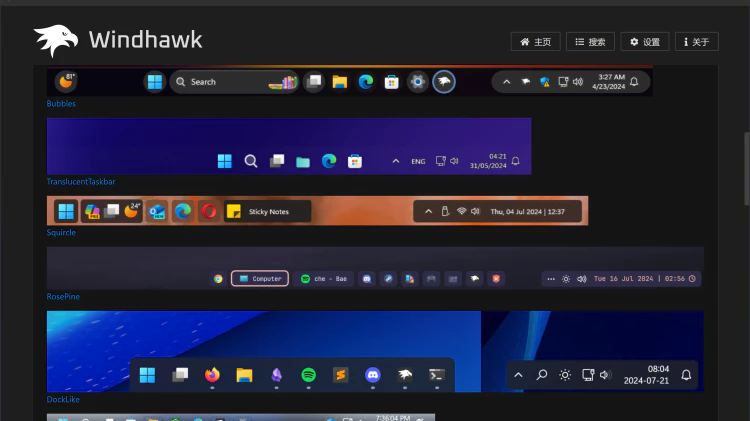Screen dimensions: 750x421
Task: Click the brightness sun icon in DockLike tray
Action: (565, 375)
